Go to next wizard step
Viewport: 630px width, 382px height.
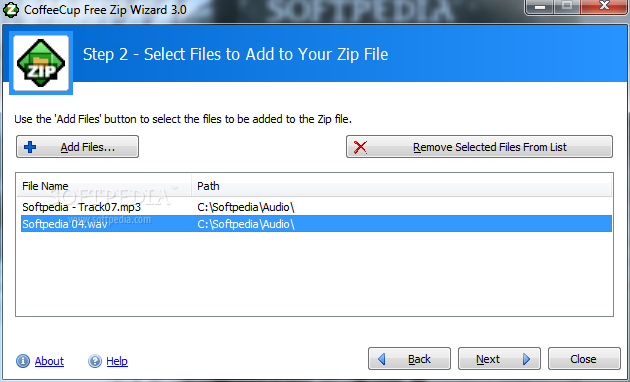(x=499, y=359)
